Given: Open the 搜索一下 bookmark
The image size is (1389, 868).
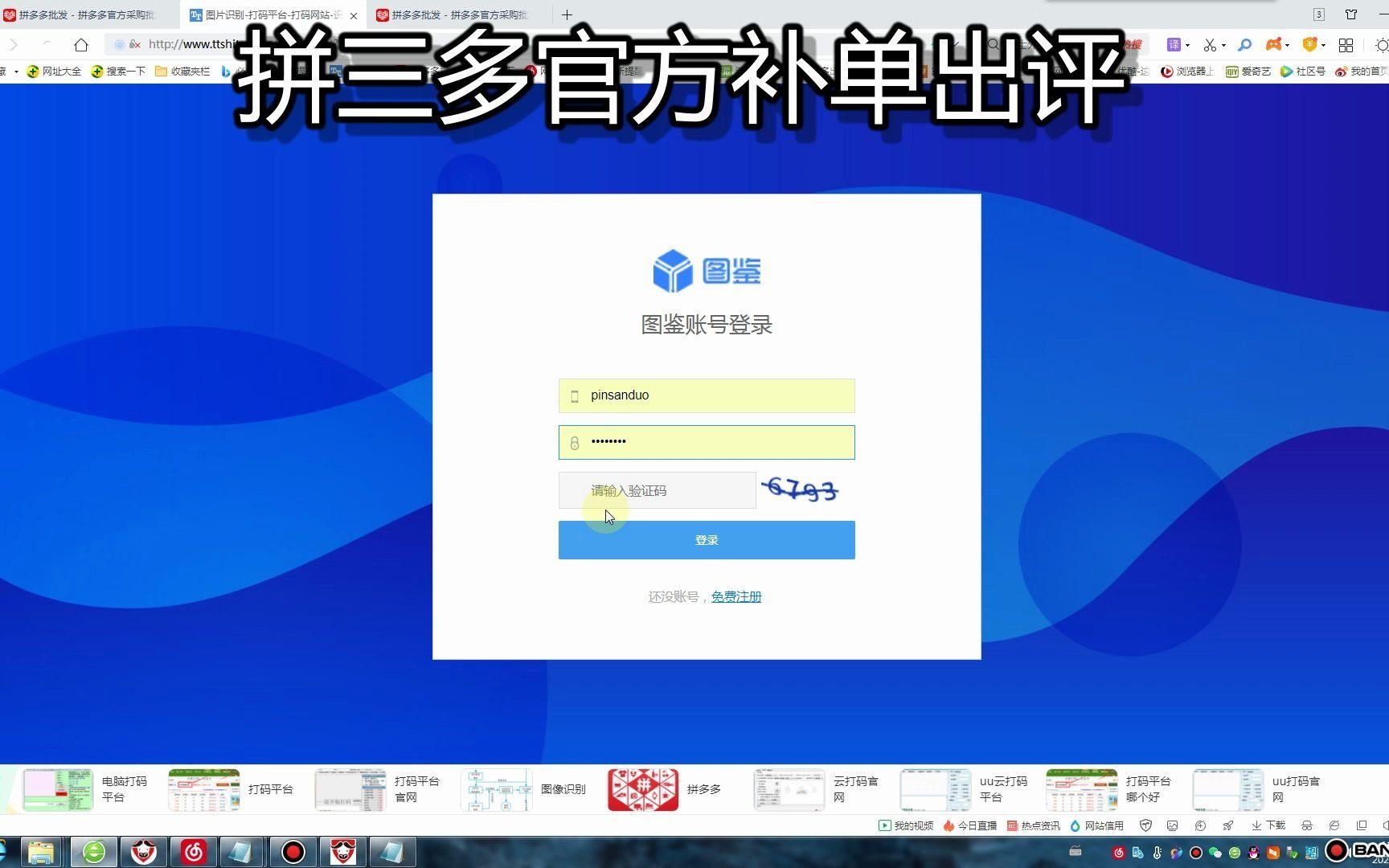Looking at the screenshot, I should tap(118, 72).
